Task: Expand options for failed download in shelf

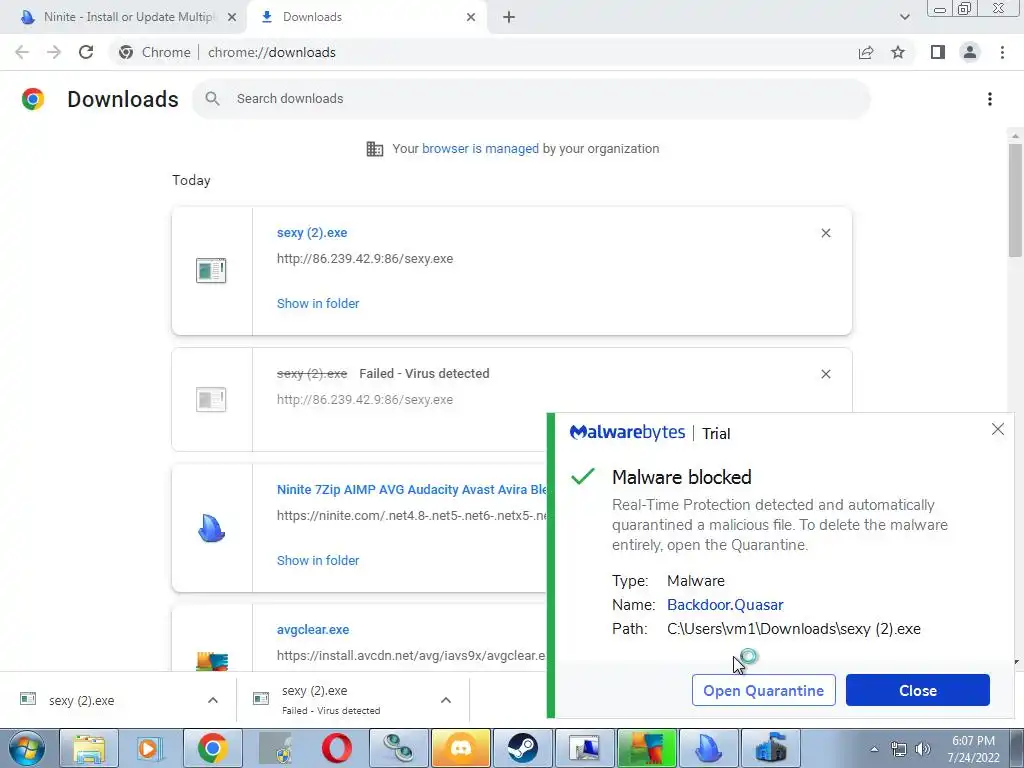Action: (x=446, y=700)
